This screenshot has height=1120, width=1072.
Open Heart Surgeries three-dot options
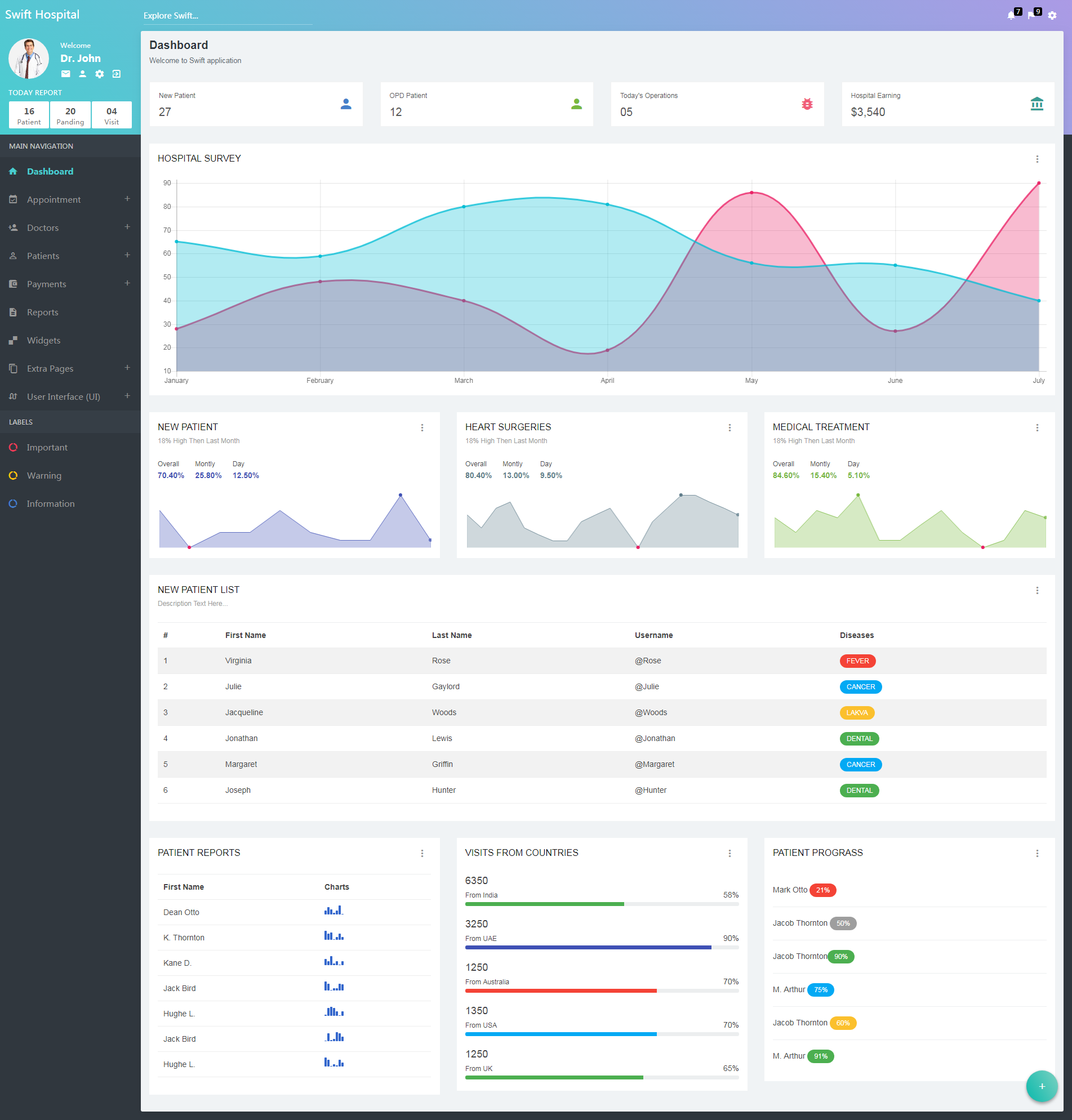(x=730, y=427)
